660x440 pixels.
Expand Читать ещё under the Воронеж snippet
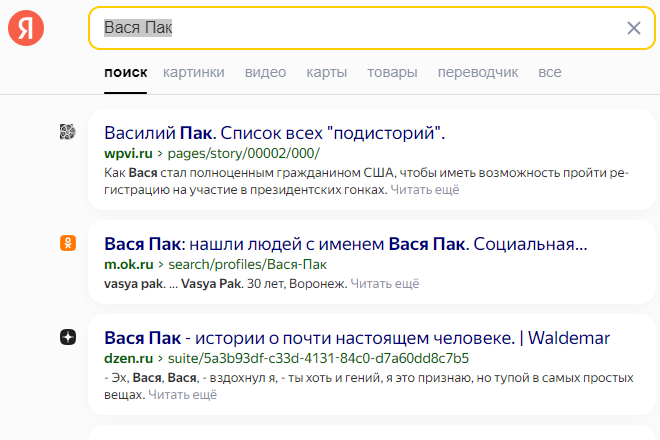point(385,284)
